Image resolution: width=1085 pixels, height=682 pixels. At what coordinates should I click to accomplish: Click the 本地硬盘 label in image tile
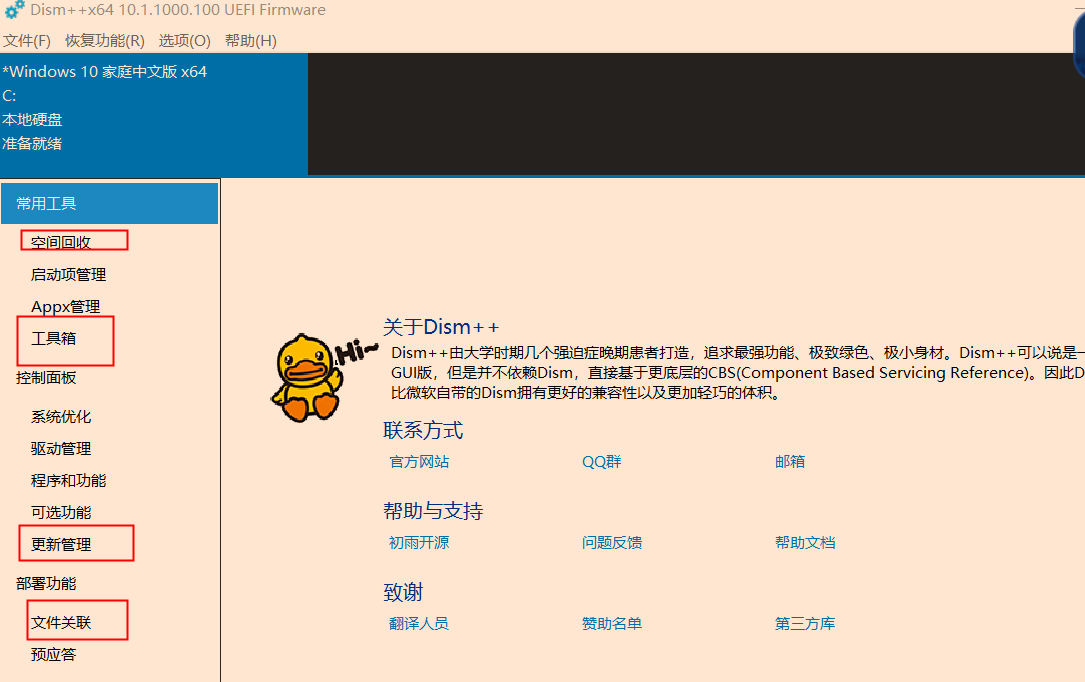click(32, 120)
